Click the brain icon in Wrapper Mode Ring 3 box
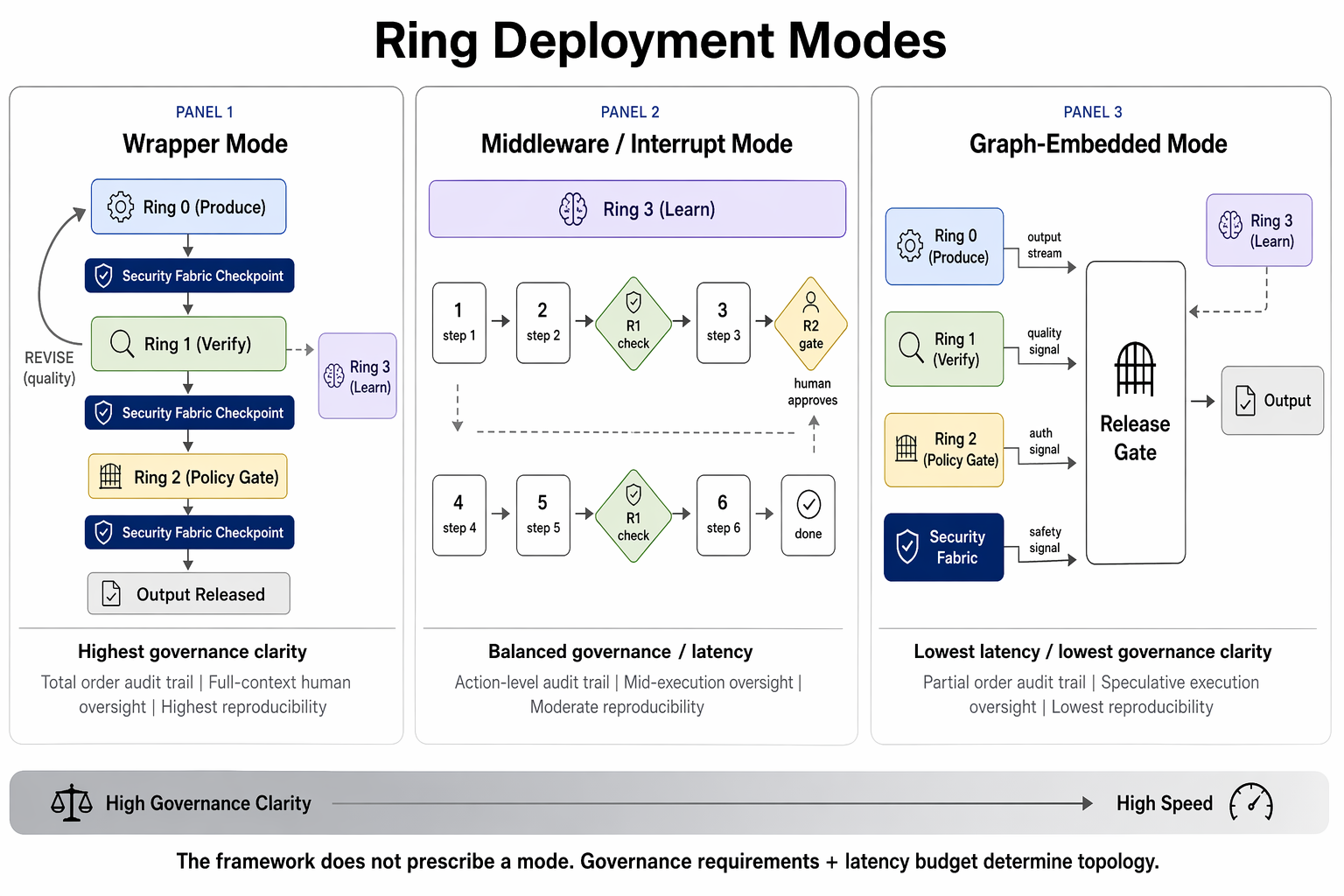Screen dimensions: 1344x896 pyautogui.click(x=334, y=376)
